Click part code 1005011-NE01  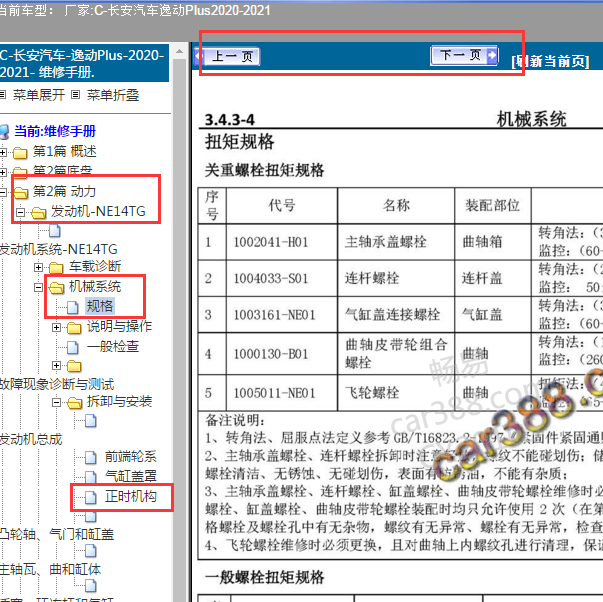tap(275, 393)
